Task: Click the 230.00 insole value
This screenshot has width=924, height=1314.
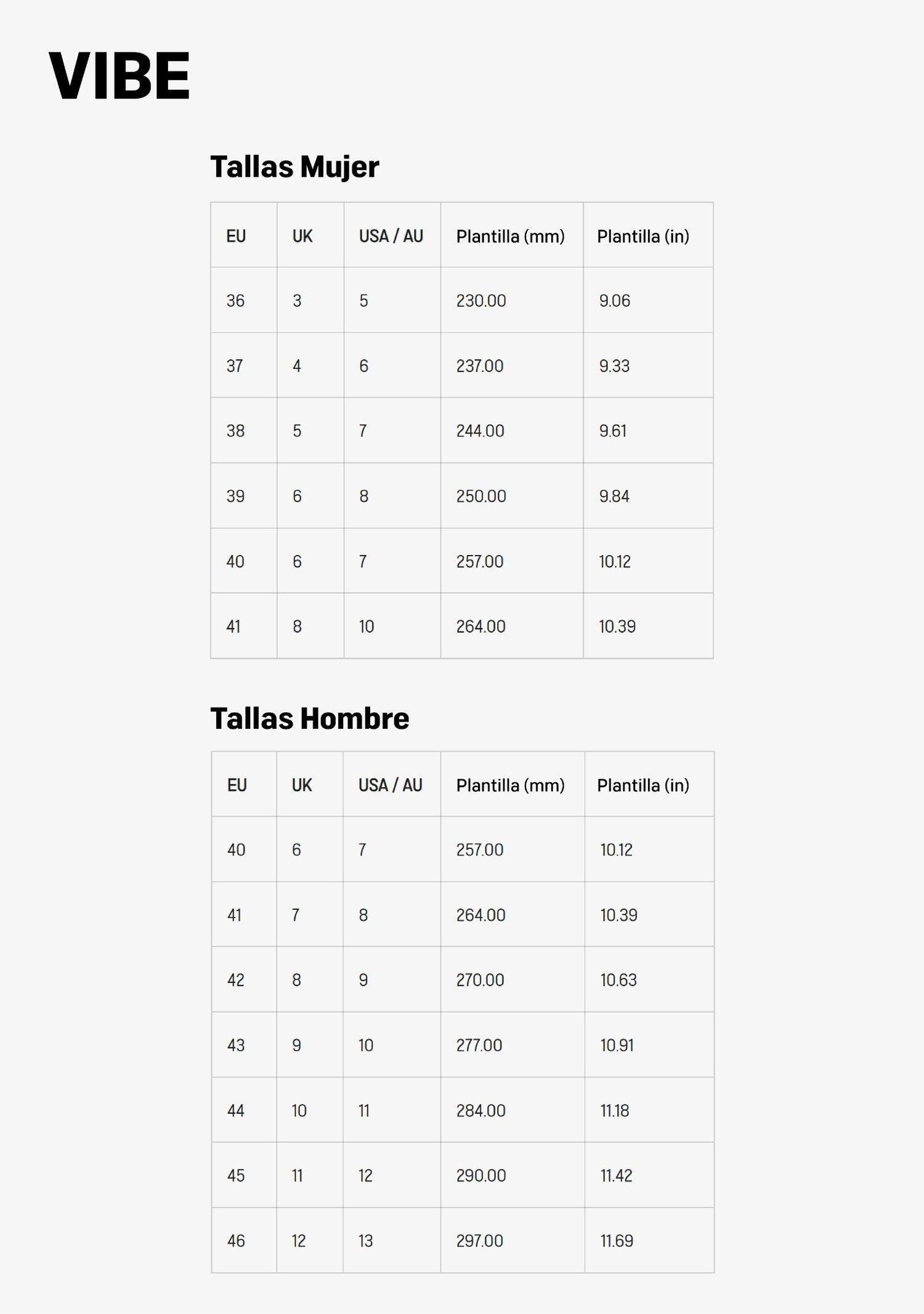Action: [481, 301]
